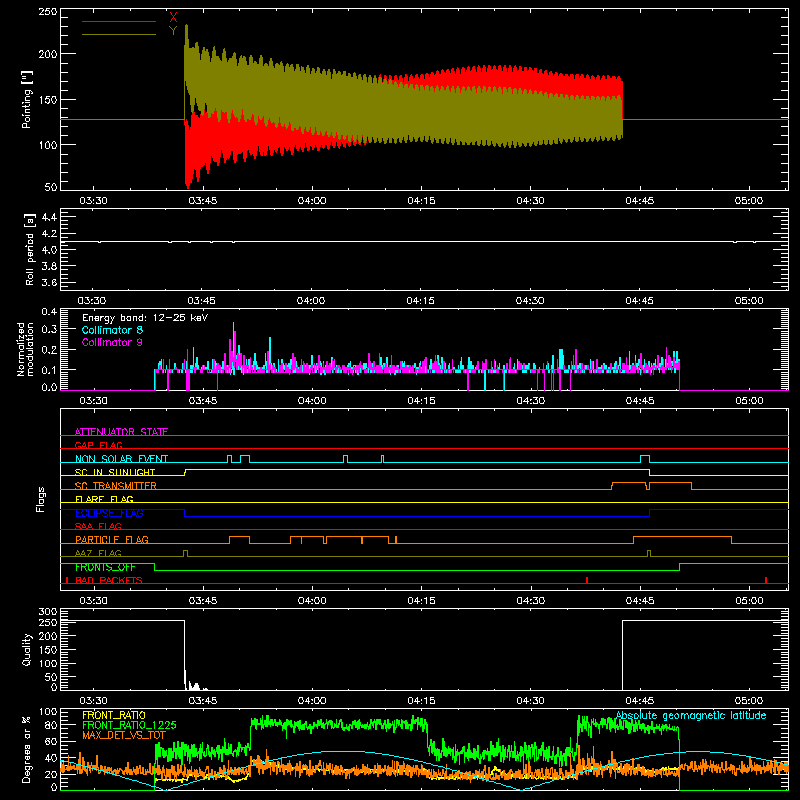This screenshot has height=800, width=800.
Task: Click the 0.2 tick on Normalized modulation axis
Action: pyautogui.click(x=49, y=350)
